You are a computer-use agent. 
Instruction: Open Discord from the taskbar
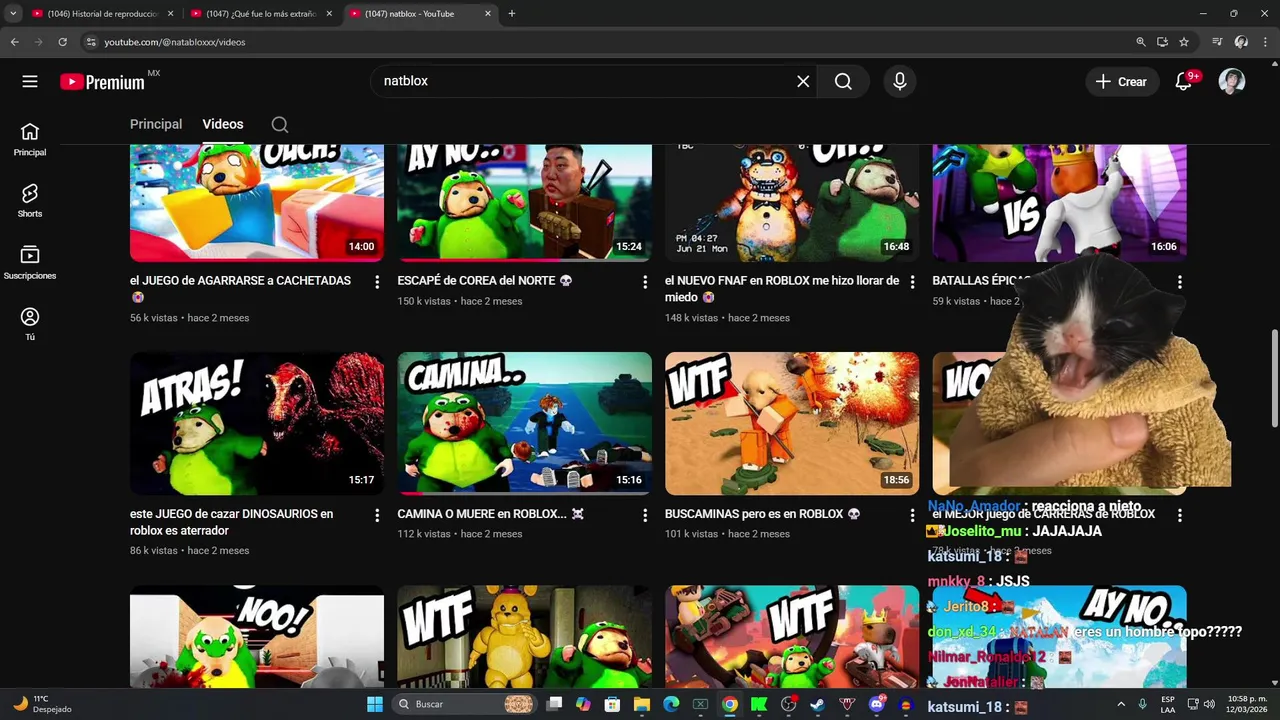(877, 704)
